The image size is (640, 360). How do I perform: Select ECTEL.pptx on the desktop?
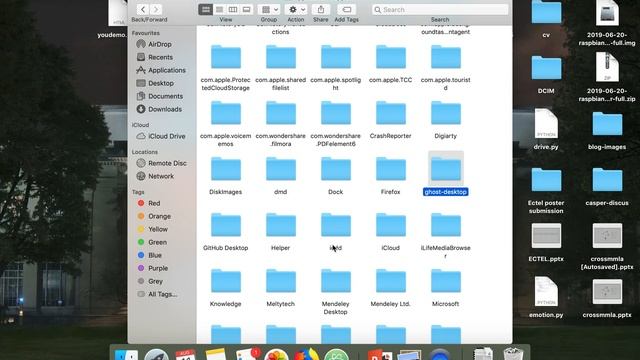coord(546,236)
